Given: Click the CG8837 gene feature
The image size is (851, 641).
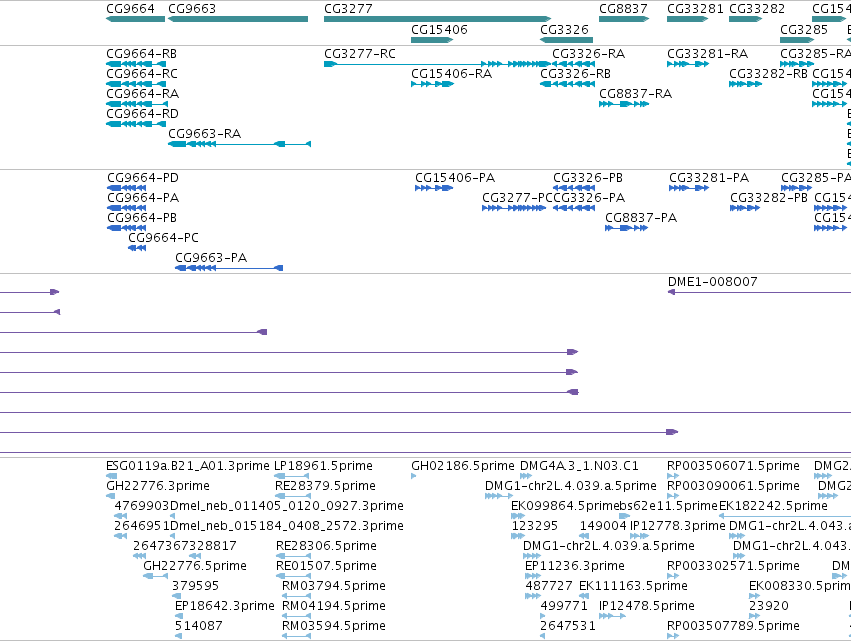Looking at the screenshot, I should pos(624,19).
